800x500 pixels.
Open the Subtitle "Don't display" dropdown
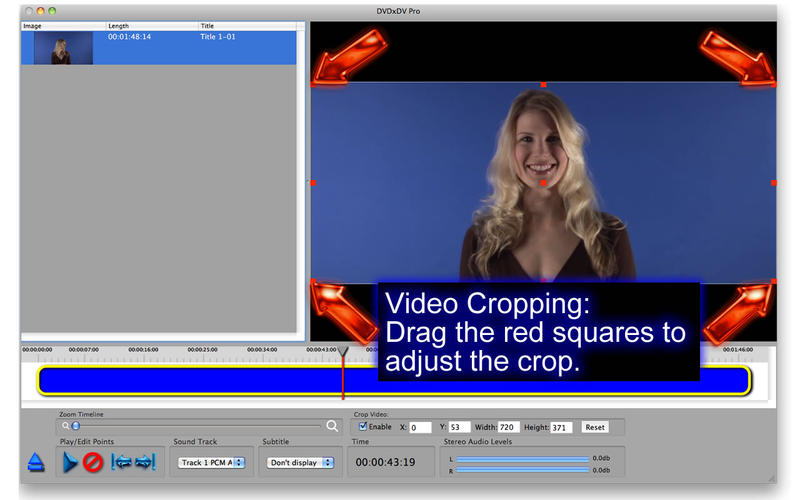click(x=299, y=463)
